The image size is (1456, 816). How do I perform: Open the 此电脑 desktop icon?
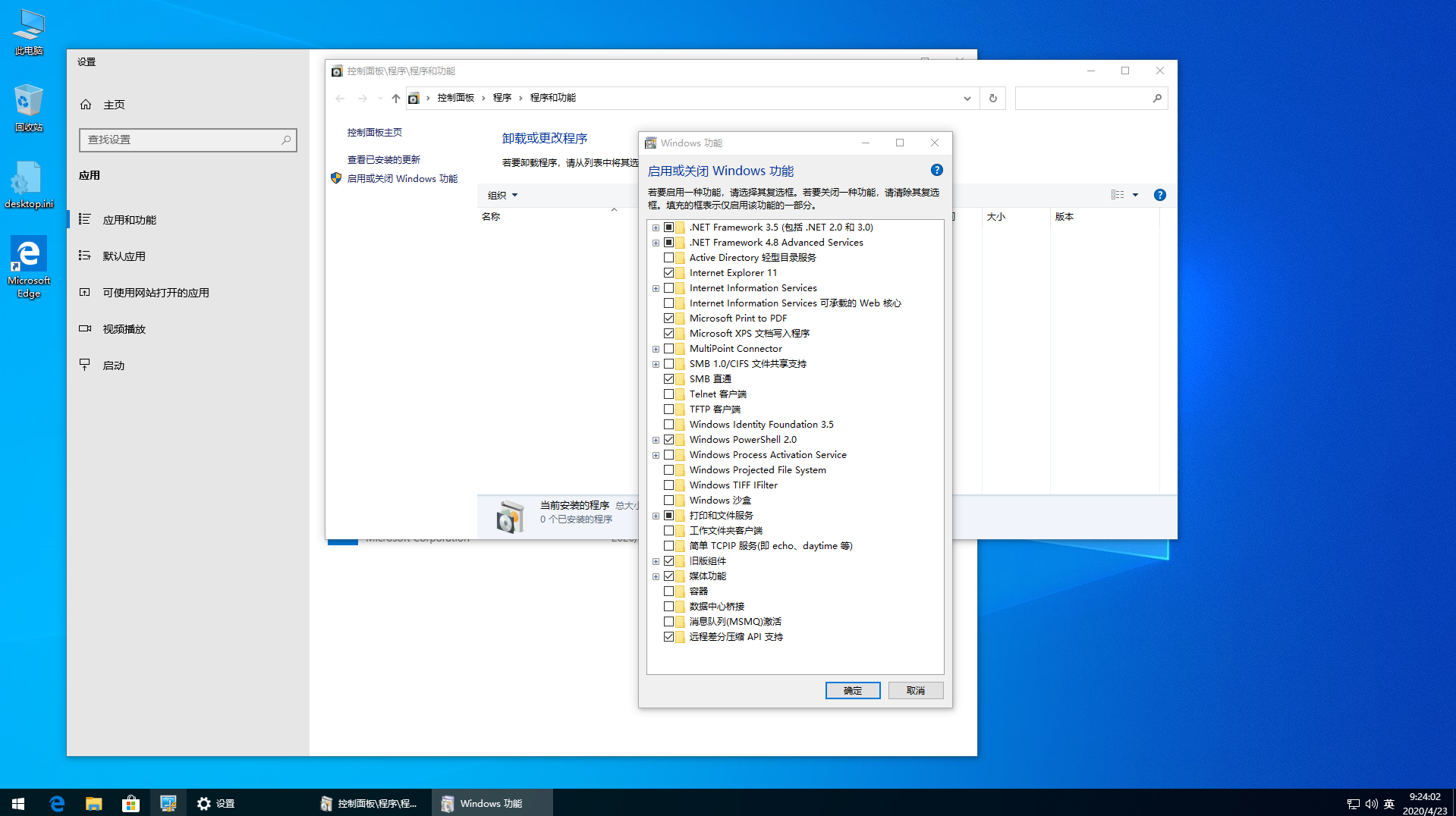coord(29,32)
